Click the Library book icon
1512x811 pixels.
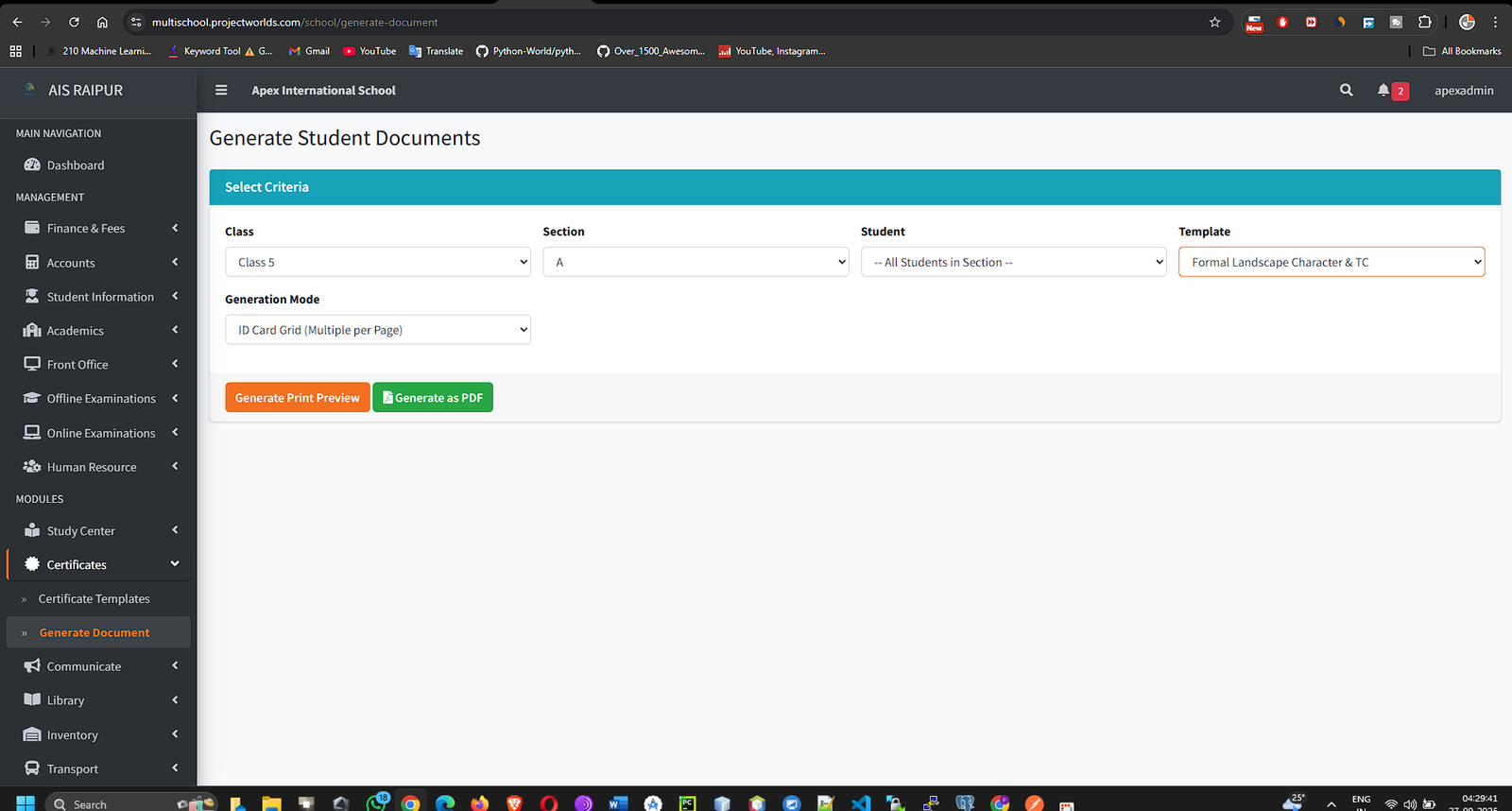[x=32, y=700]
